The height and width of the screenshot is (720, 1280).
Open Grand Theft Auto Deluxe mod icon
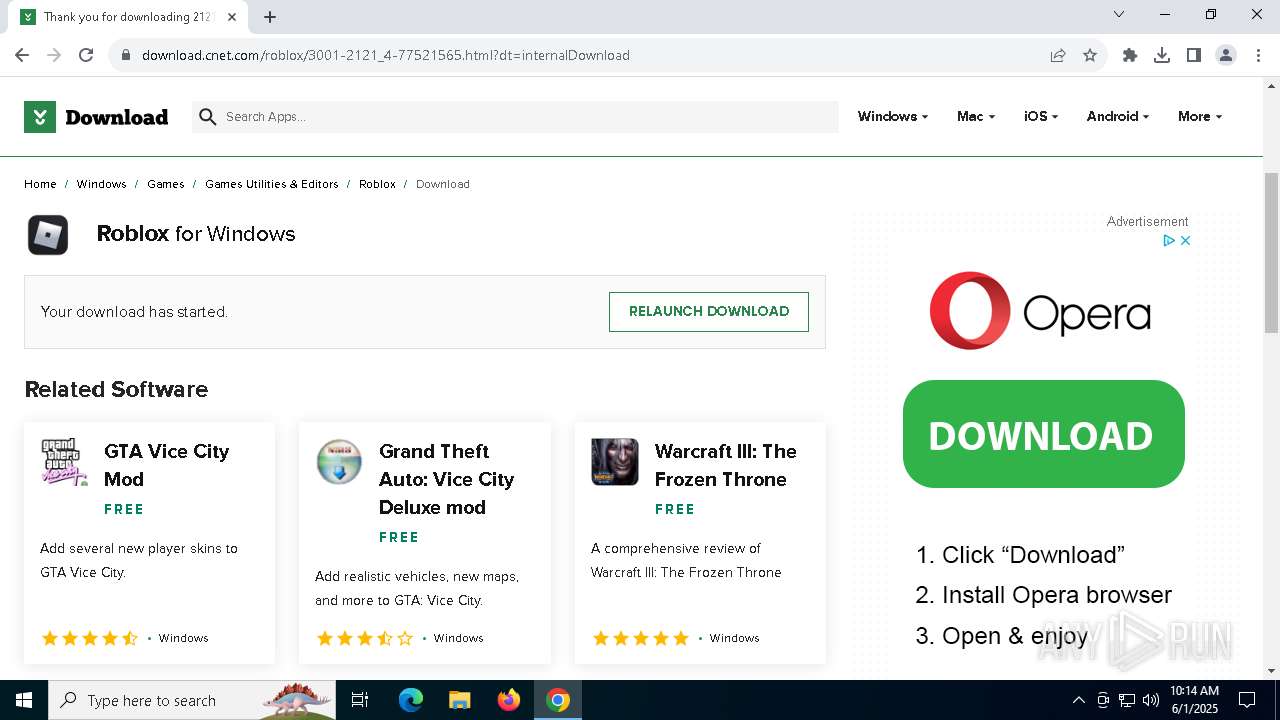[339, 462]
